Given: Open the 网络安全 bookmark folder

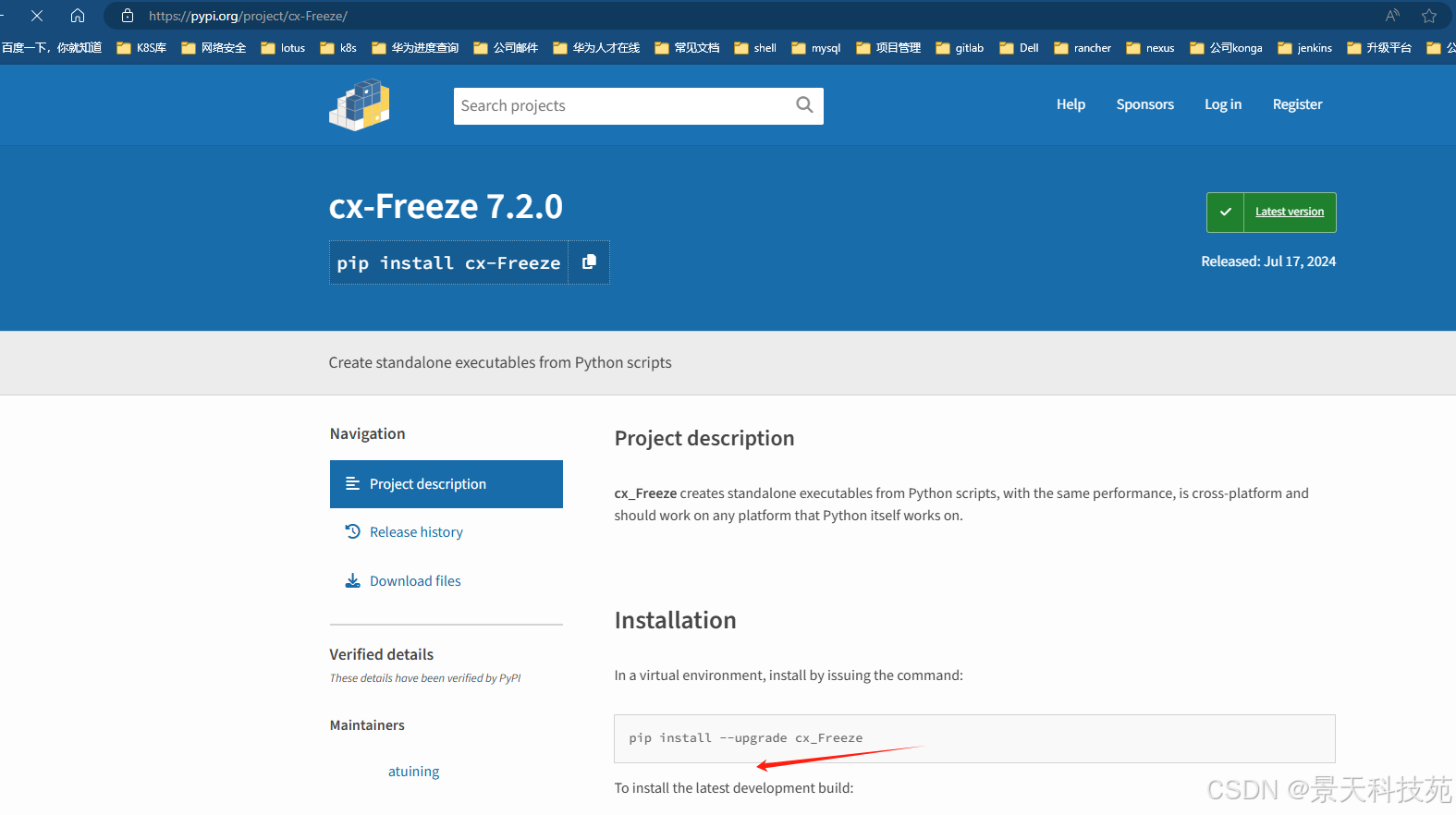Looking at the screenshot, I should (x=214, y=48).
